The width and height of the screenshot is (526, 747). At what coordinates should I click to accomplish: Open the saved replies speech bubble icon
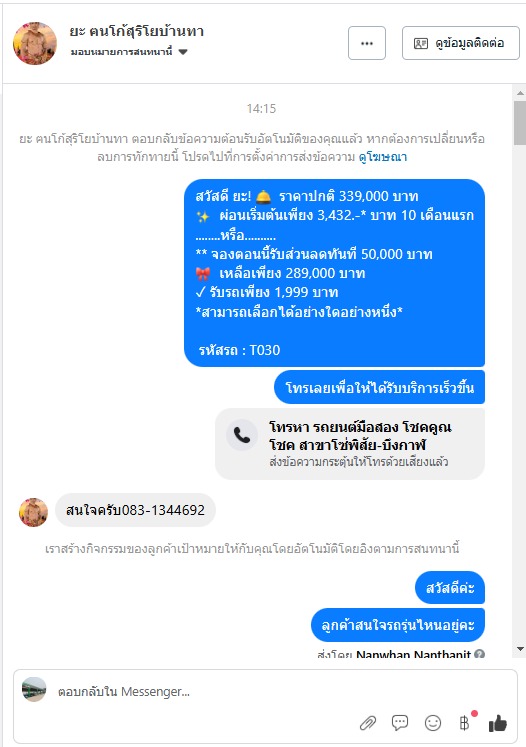pyautogui.click(x=400, y=723)
